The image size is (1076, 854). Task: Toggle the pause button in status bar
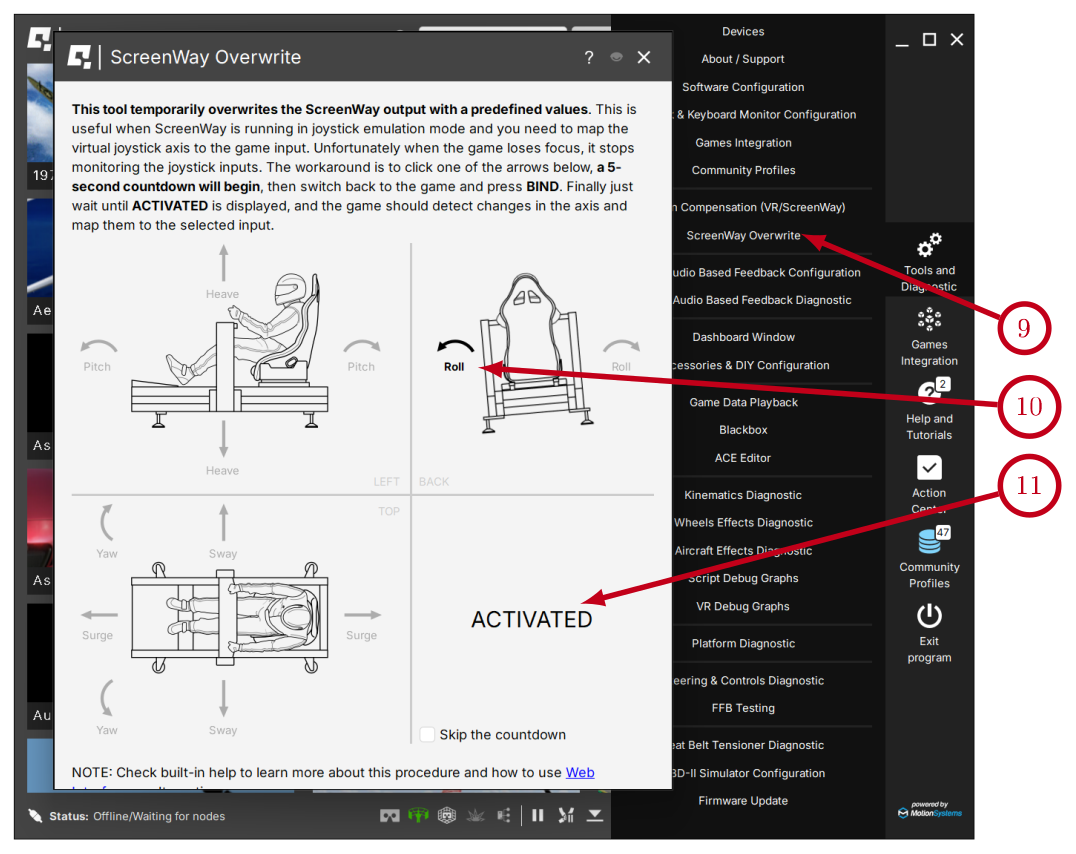pos(538,816)
